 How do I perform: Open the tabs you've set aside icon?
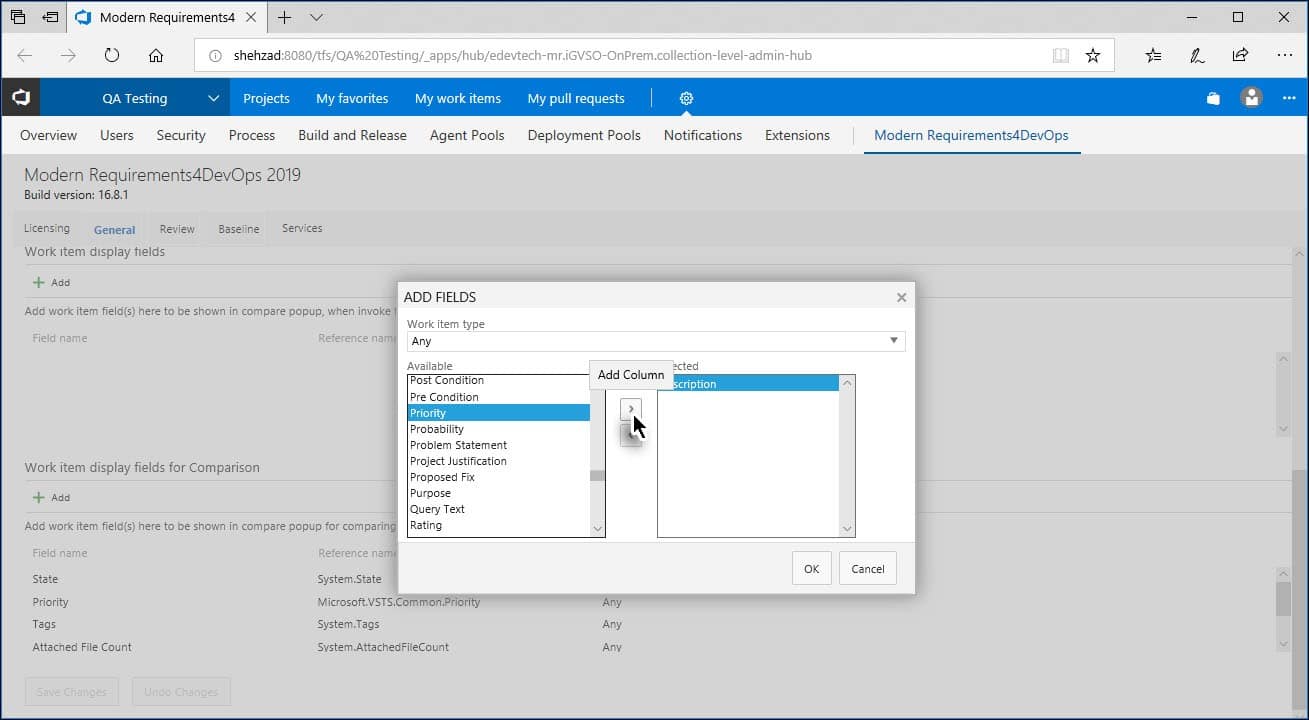pos(18,17)
